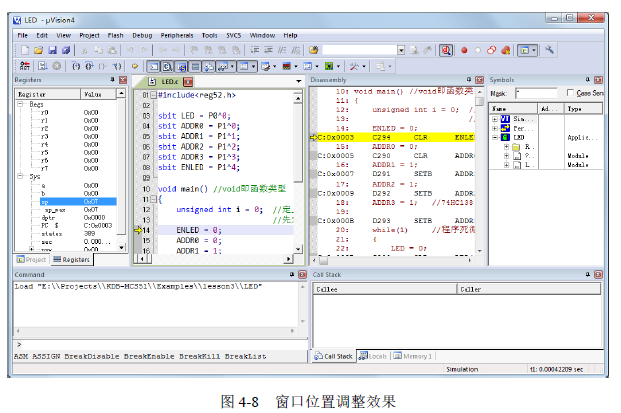Click the Open file toolbar icon
The image size is (621, 413).
click(x=37, y=49)
